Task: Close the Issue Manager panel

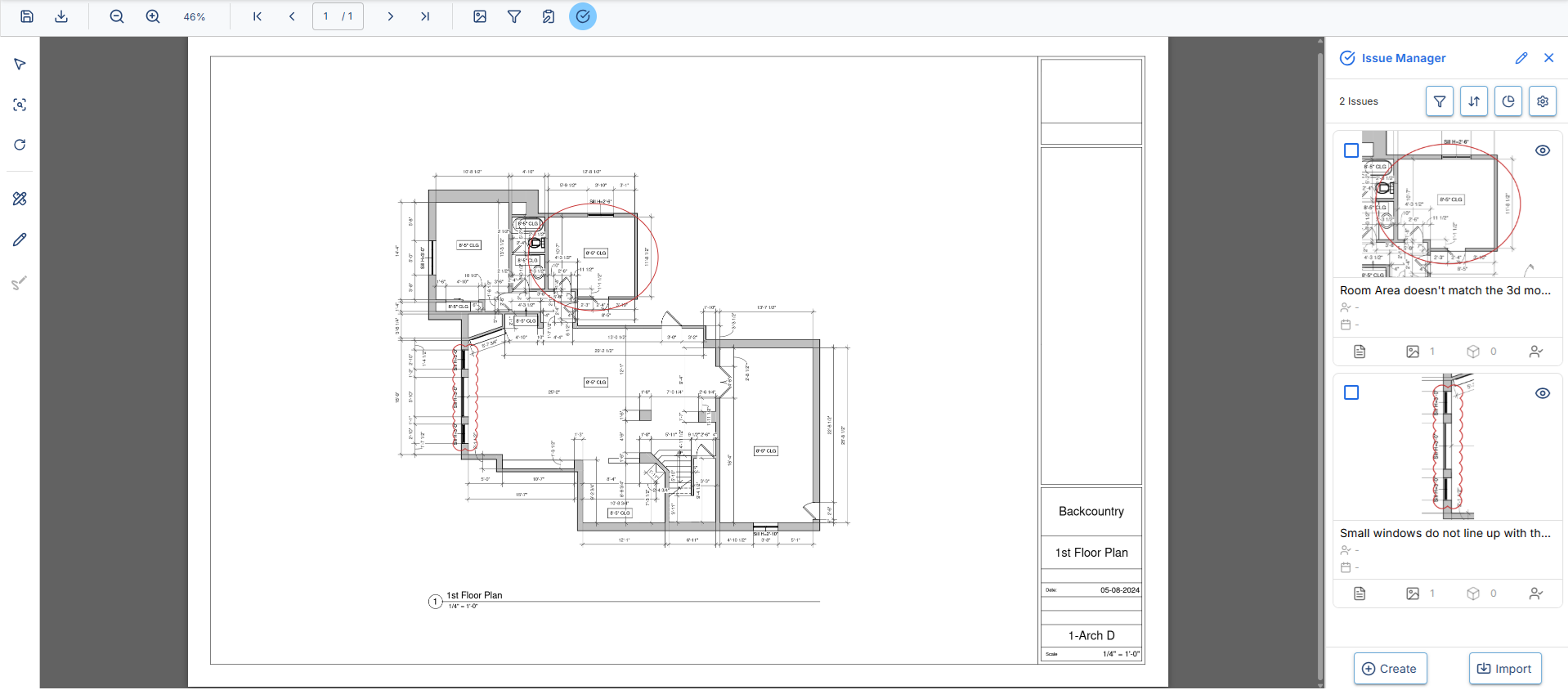Action: click(1549, 58)
